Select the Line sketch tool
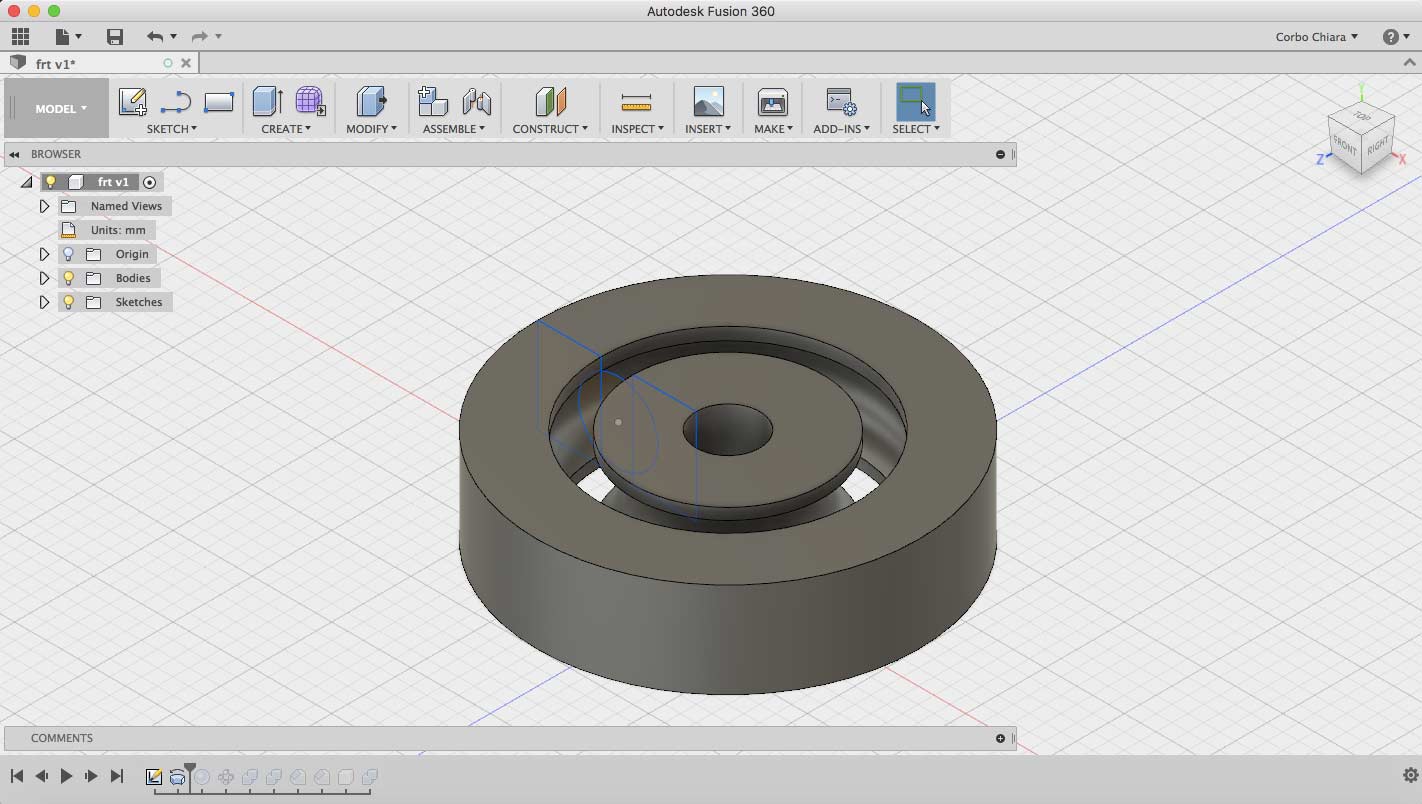This screenshot has width=1422, height=804. (175, 101)
